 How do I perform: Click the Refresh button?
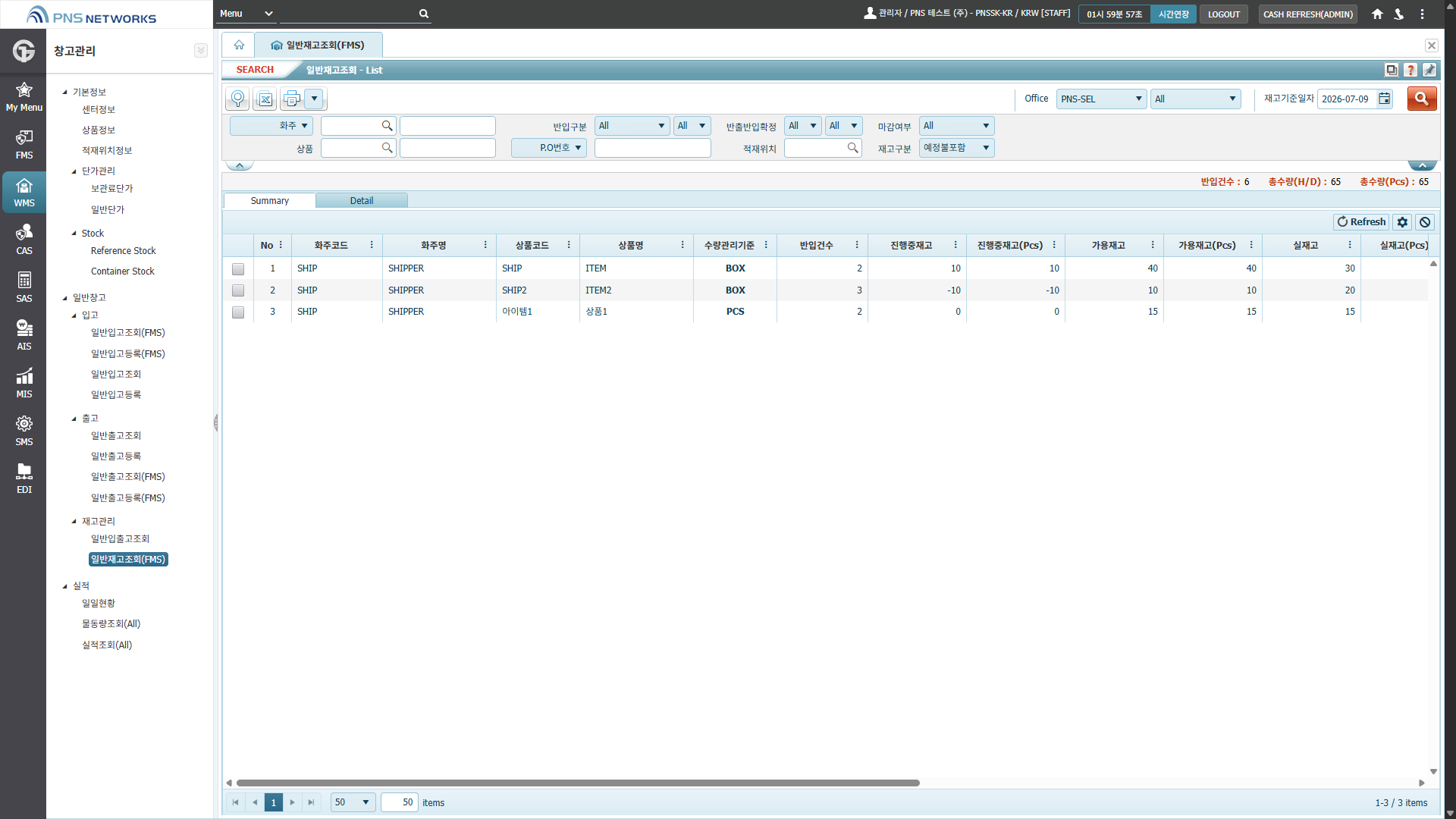1361,222
